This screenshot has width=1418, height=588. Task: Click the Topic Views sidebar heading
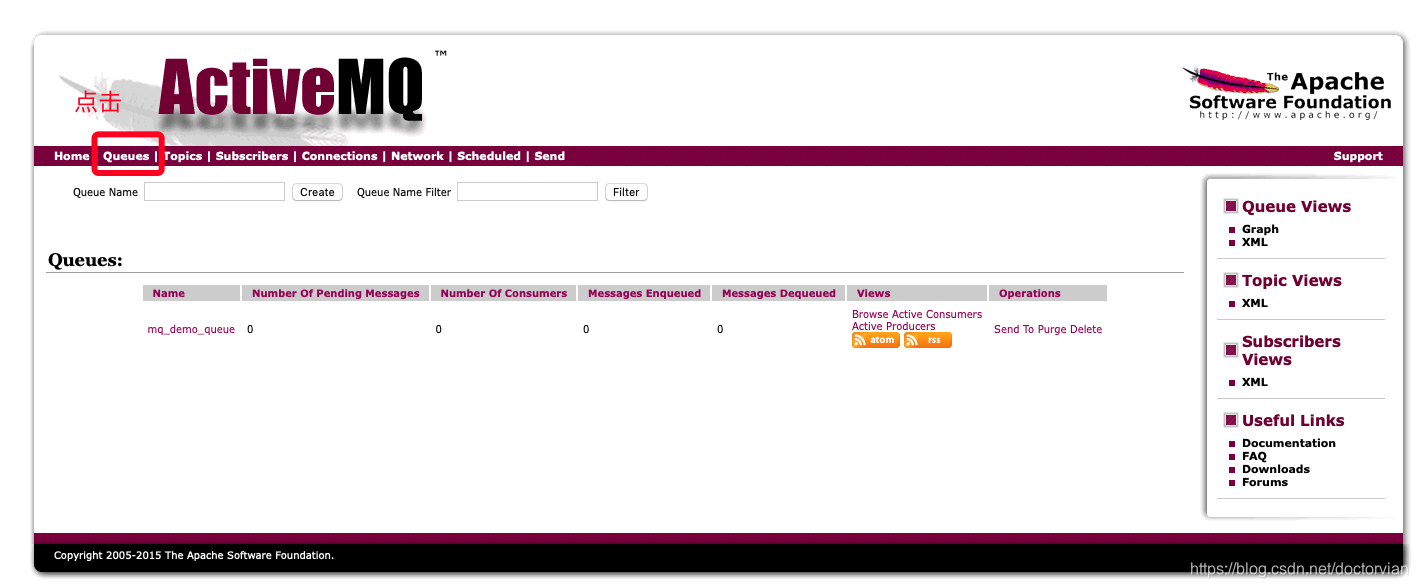tap(1292, 281)
